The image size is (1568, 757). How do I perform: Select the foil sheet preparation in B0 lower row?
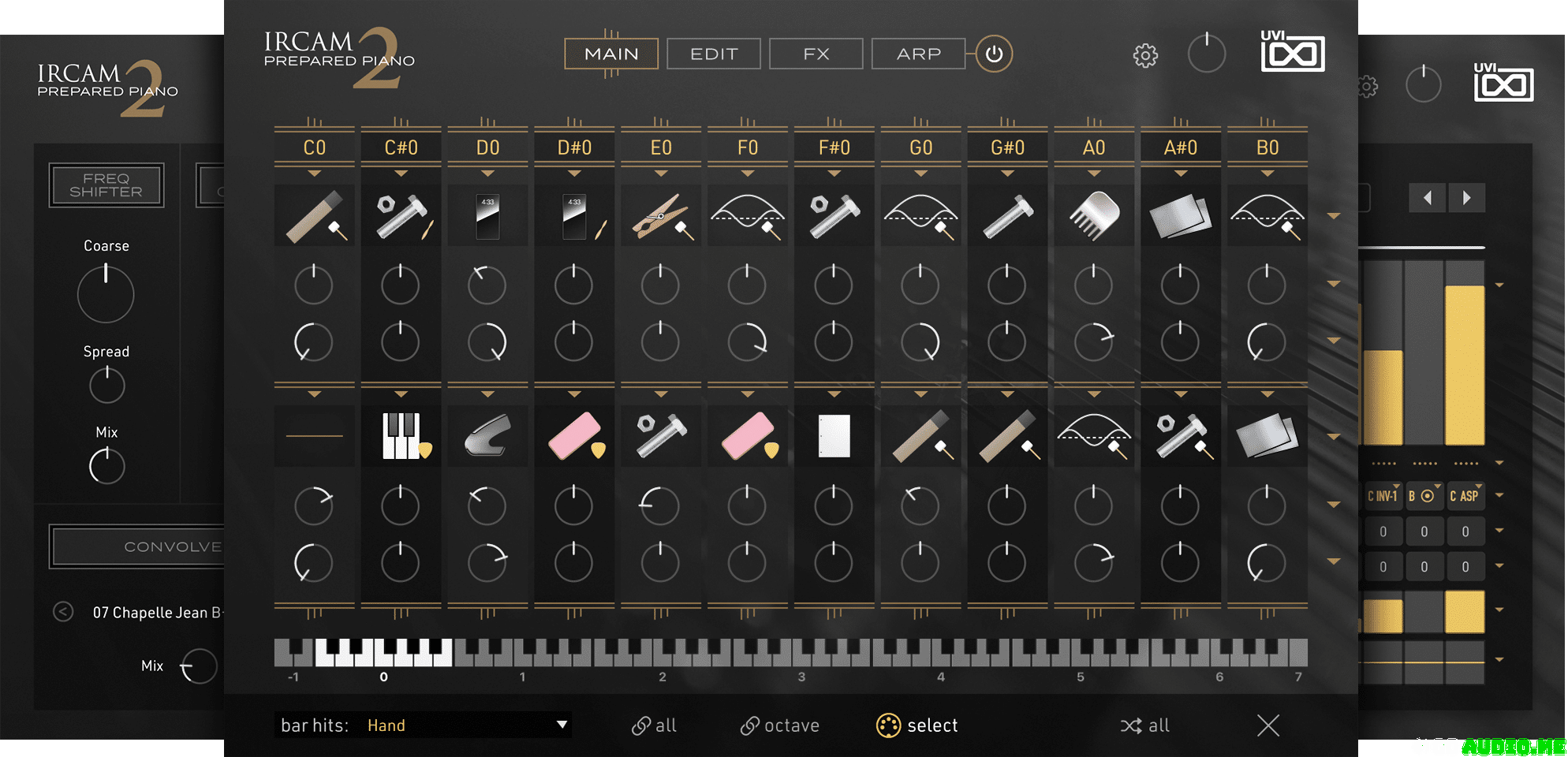pos(1267,435)
